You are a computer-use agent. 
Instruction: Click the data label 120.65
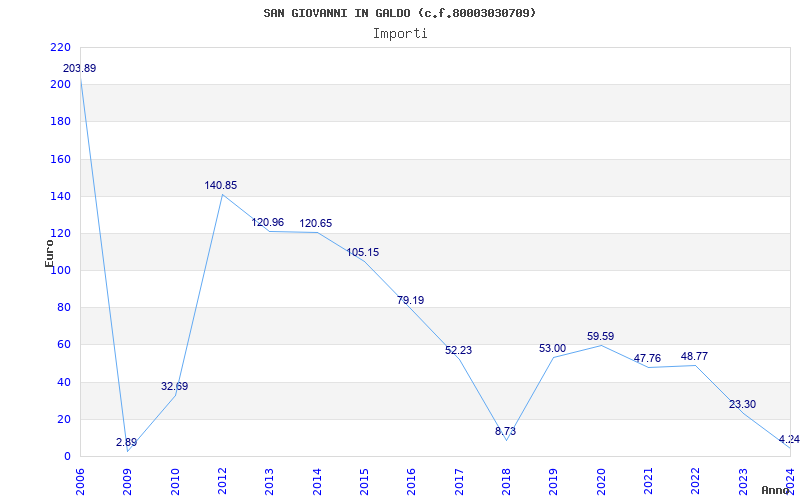pyautogui.click(x=316, y=223)
